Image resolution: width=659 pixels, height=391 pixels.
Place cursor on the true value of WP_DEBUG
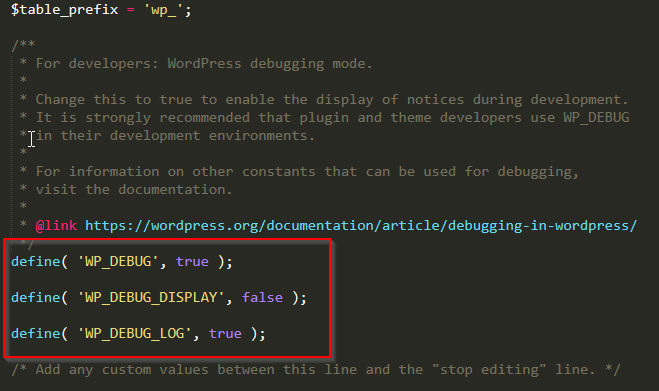192,262
